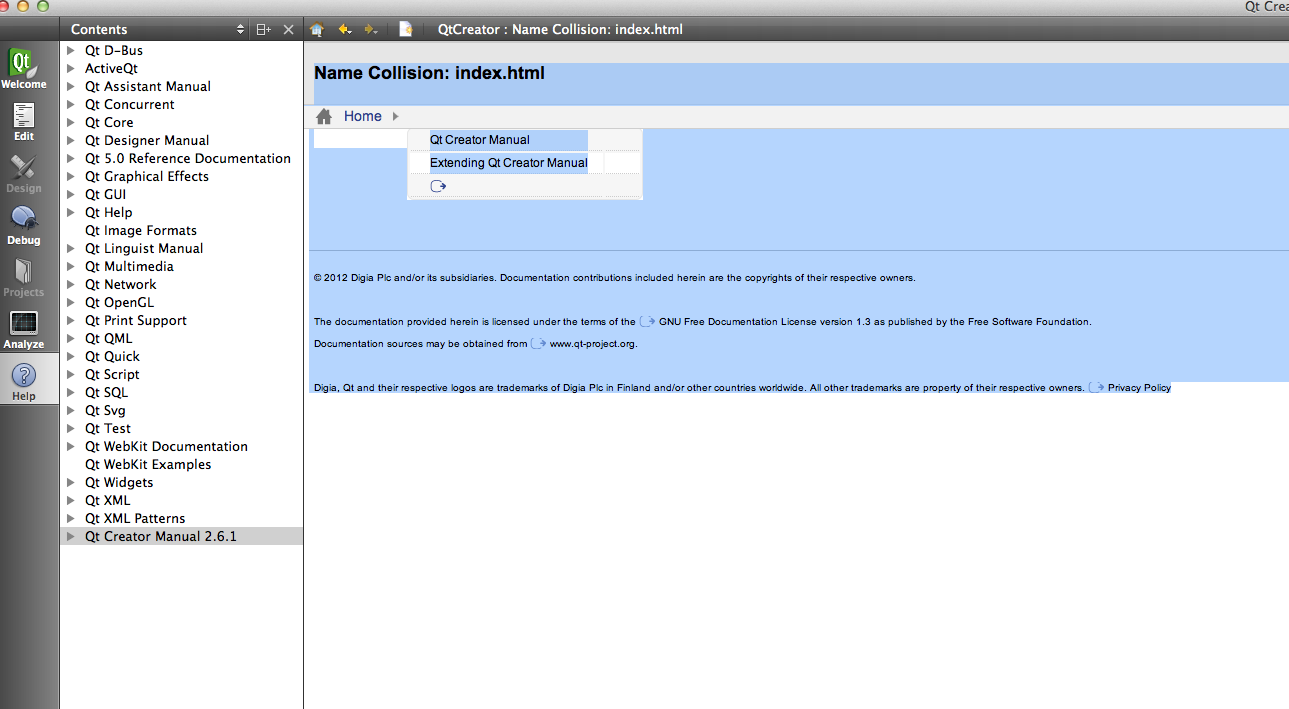Split the Contents sidebar panel
This screenshot has width=1289, height=709.
pos(263,30)
